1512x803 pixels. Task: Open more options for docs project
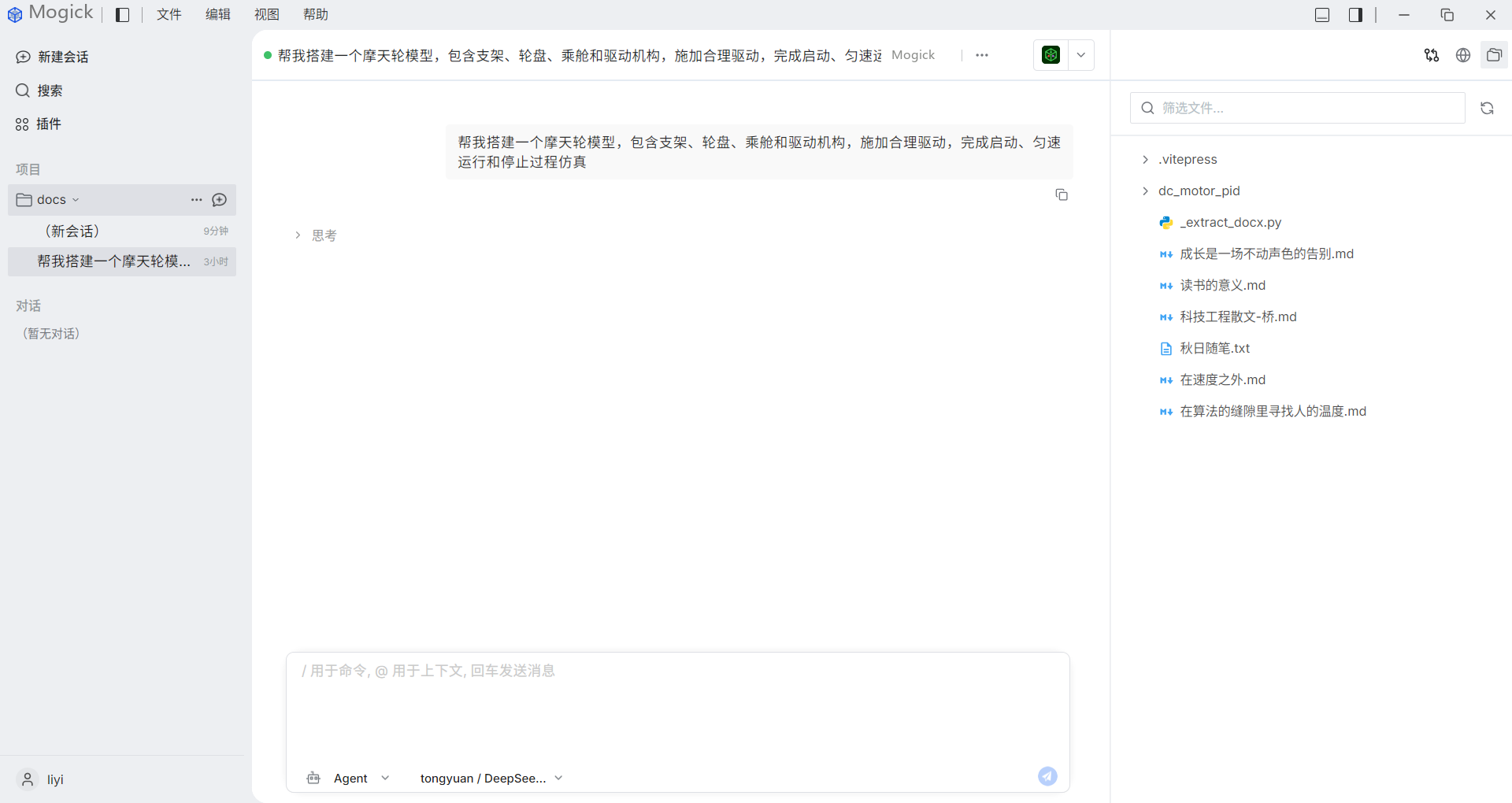(x=197, y=200)
